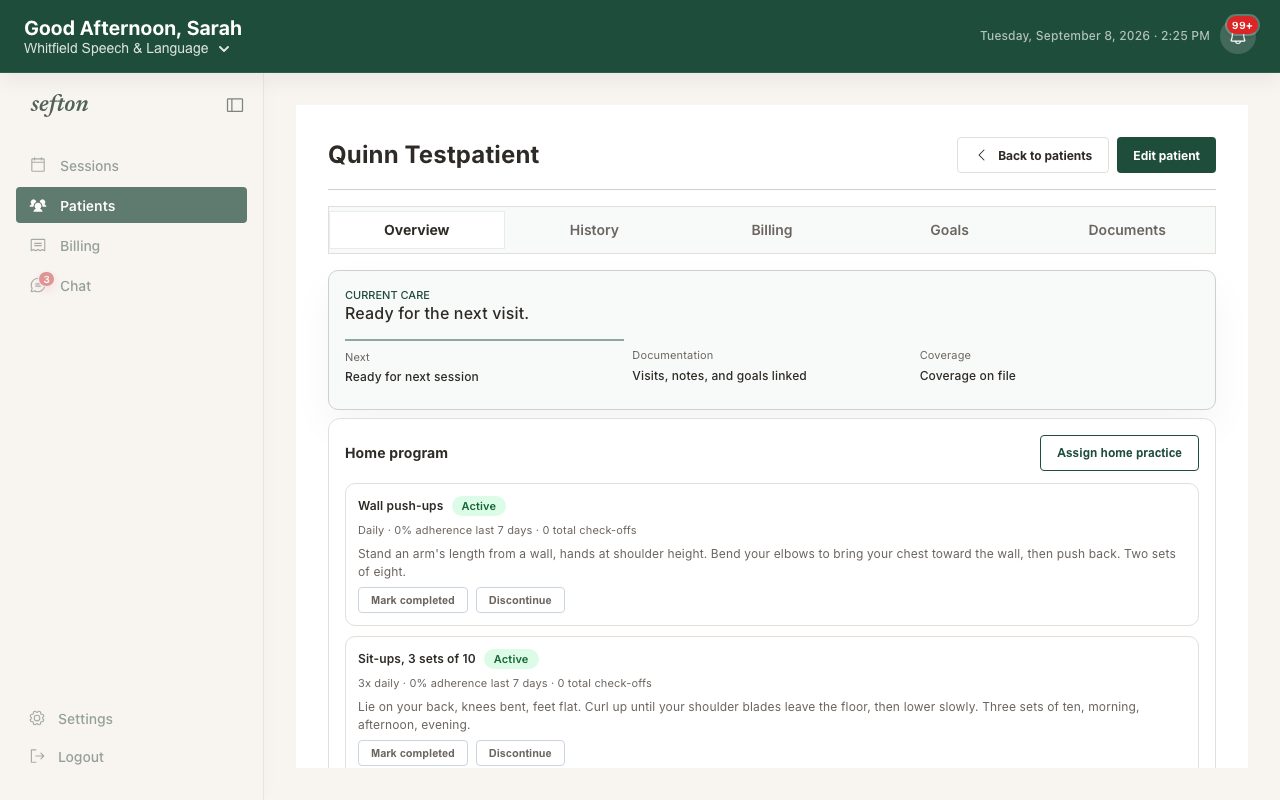Switch to the History tab
The height and width of the screenshot is (800, 1280).
(x=594, y=230)
